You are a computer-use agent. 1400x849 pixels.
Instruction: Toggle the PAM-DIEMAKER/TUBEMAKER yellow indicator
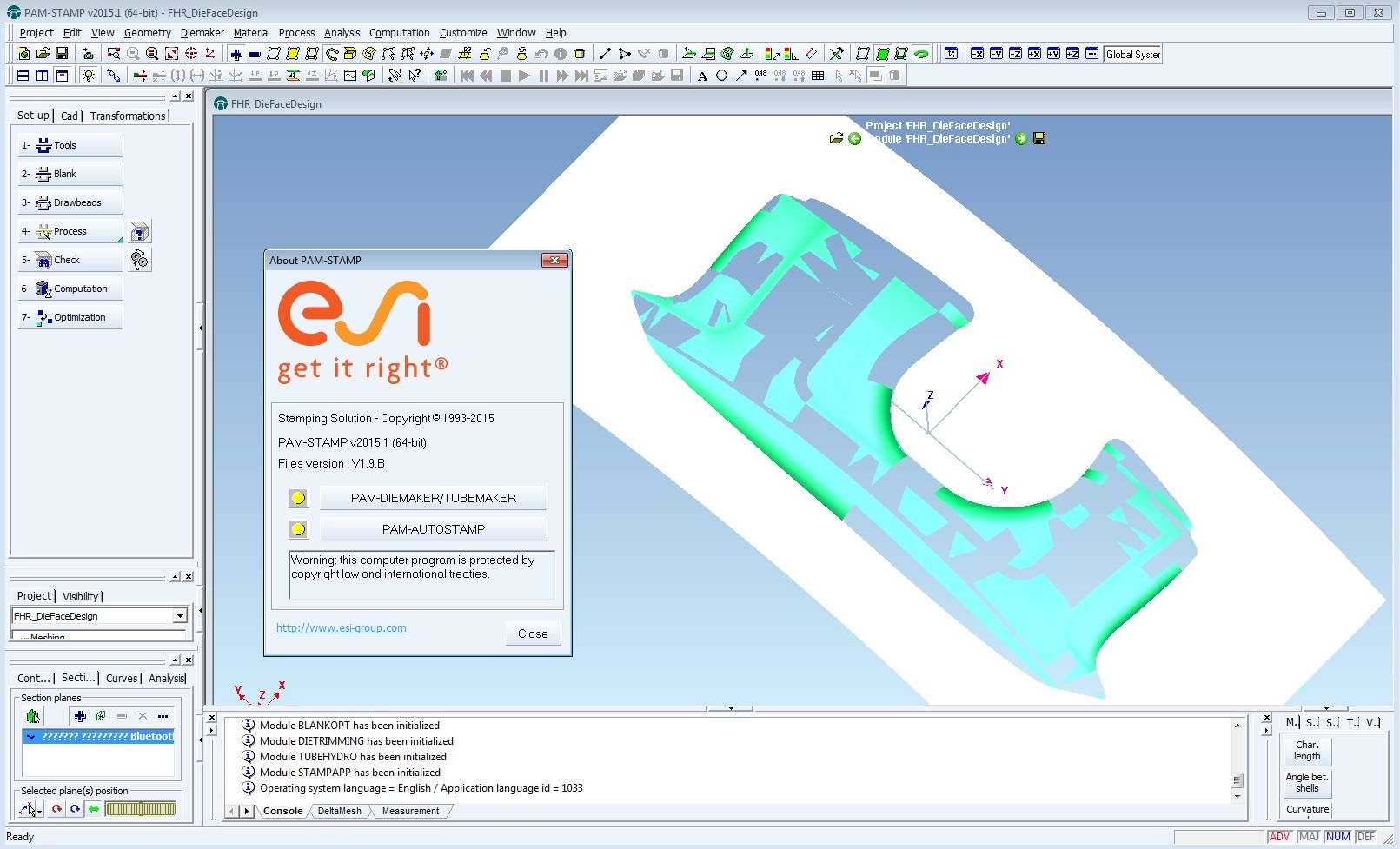[x=298, y=498]
